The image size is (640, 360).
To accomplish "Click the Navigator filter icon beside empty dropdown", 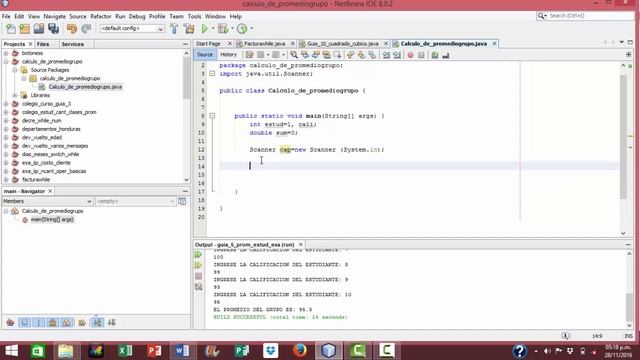I will pos(182,201).
